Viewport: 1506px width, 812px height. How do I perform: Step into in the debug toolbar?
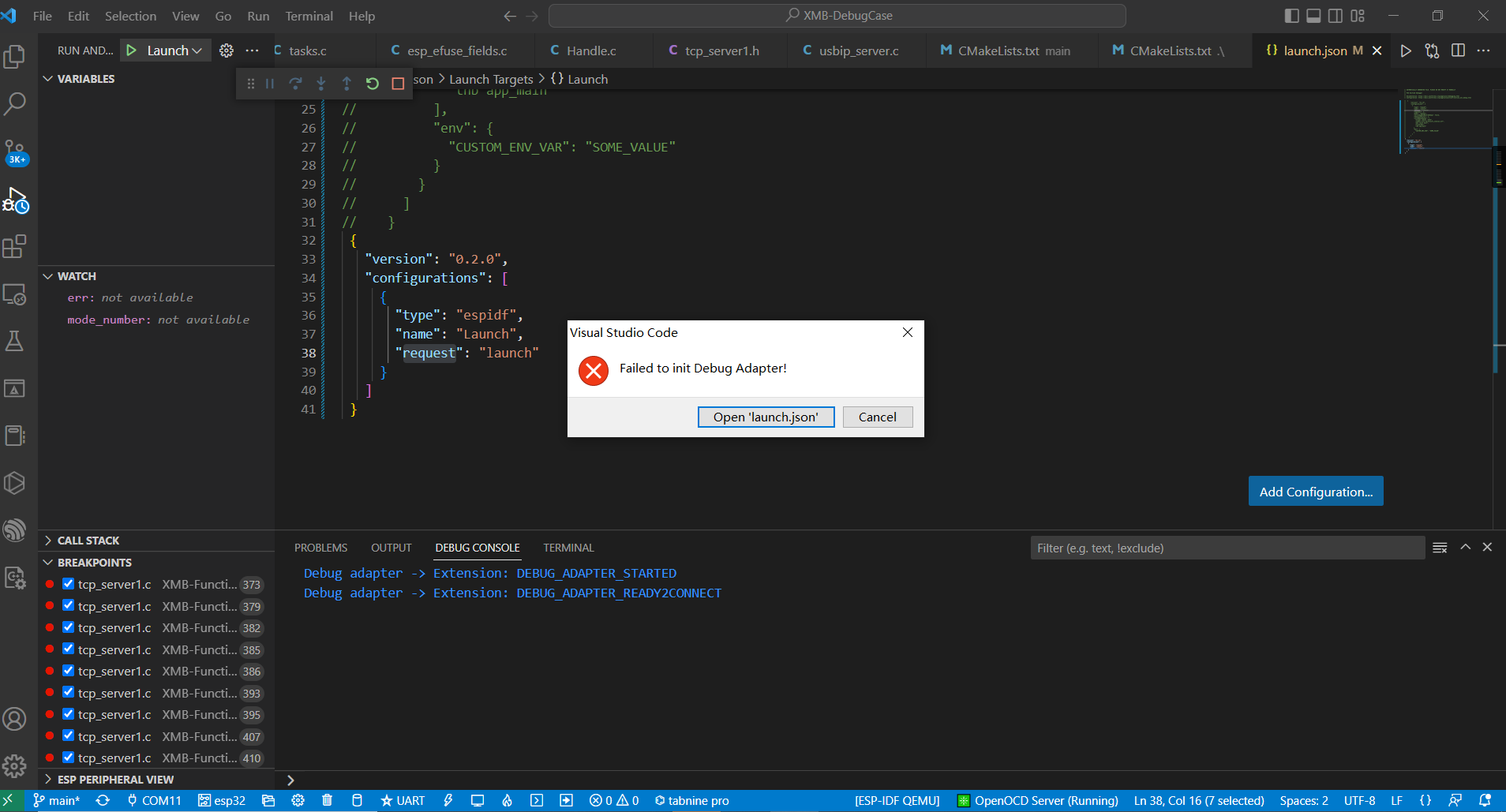tap(321, 84)
